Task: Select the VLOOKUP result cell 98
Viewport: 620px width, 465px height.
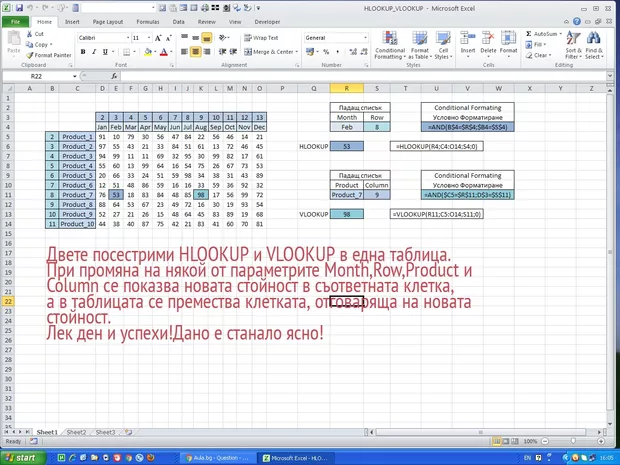Action: click(347, 214)
